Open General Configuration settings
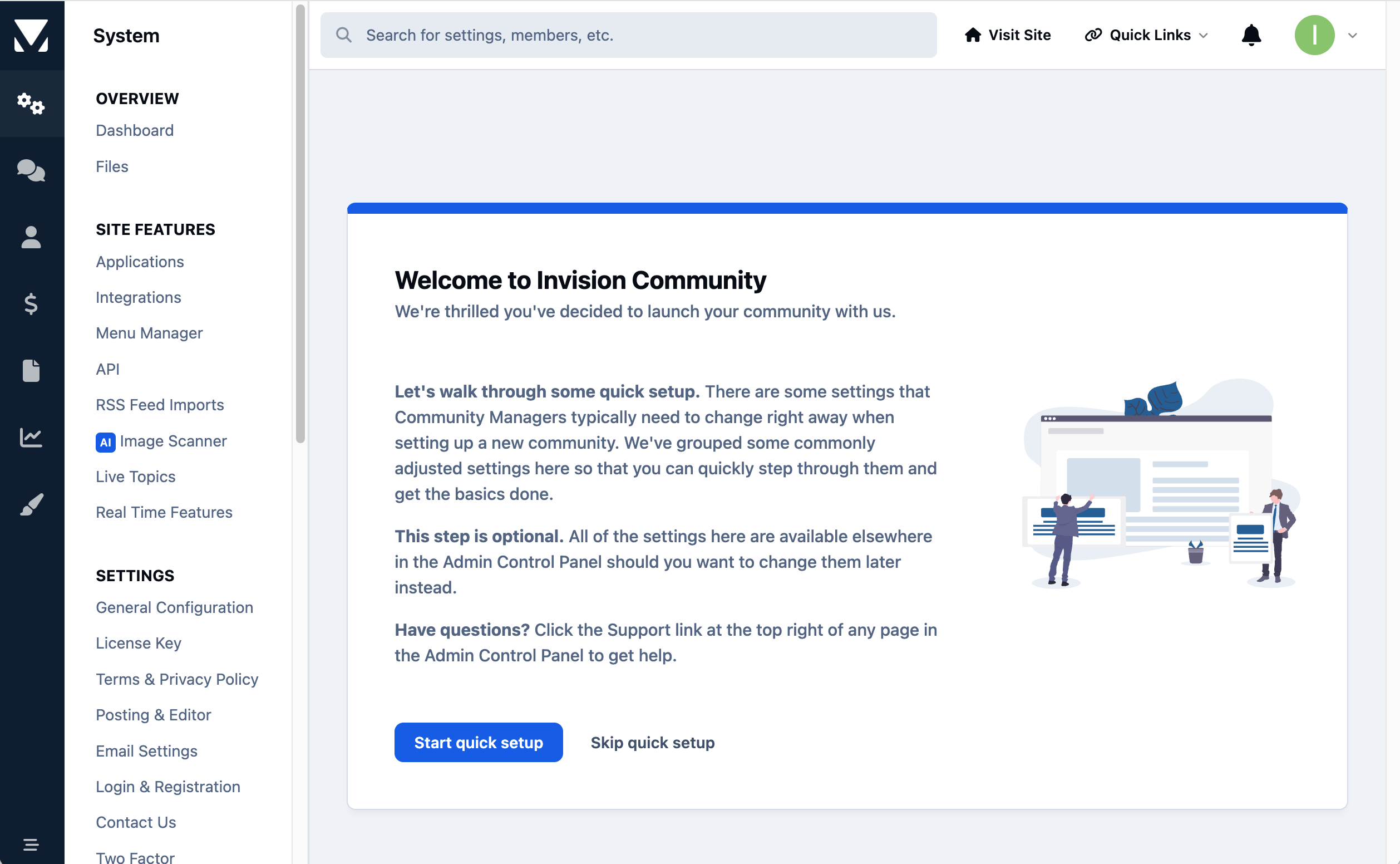Image resolution: width=1400 pixels, height=864 pixels. click(174, 607)
